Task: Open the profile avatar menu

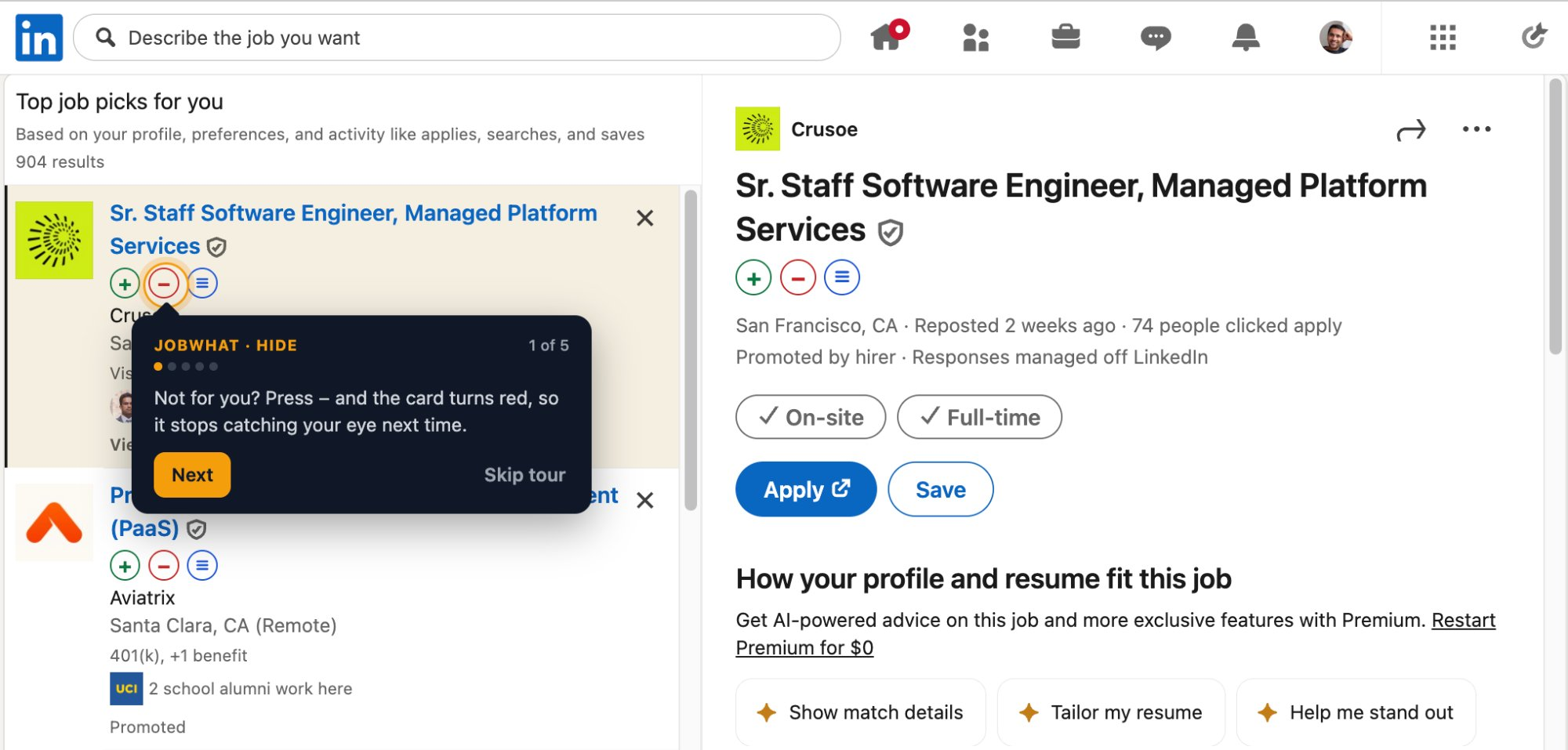Action: click(x=1335, y=37)
